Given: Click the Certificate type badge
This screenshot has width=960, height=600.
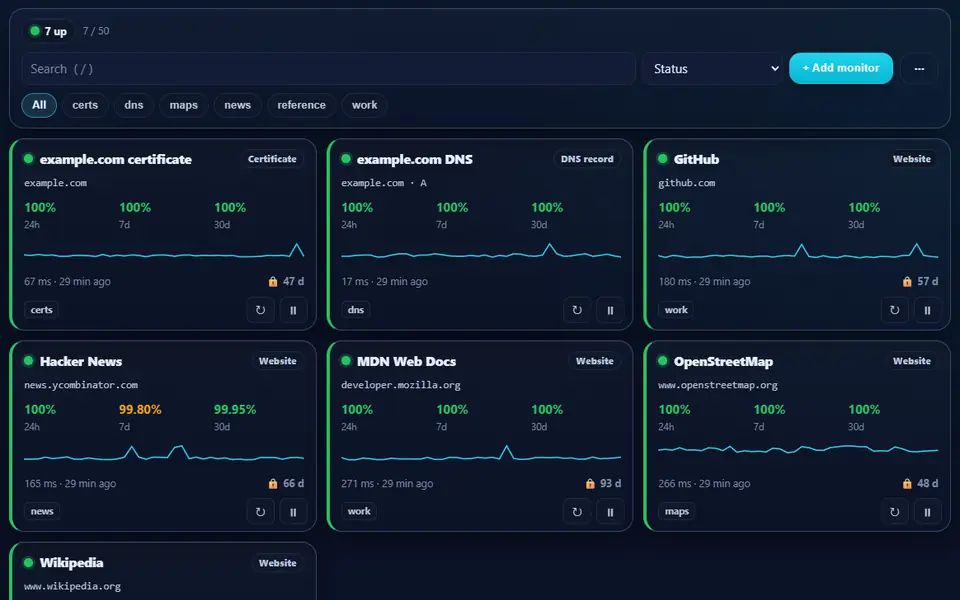Looking at the screenshot, I should tap(272, 159).
